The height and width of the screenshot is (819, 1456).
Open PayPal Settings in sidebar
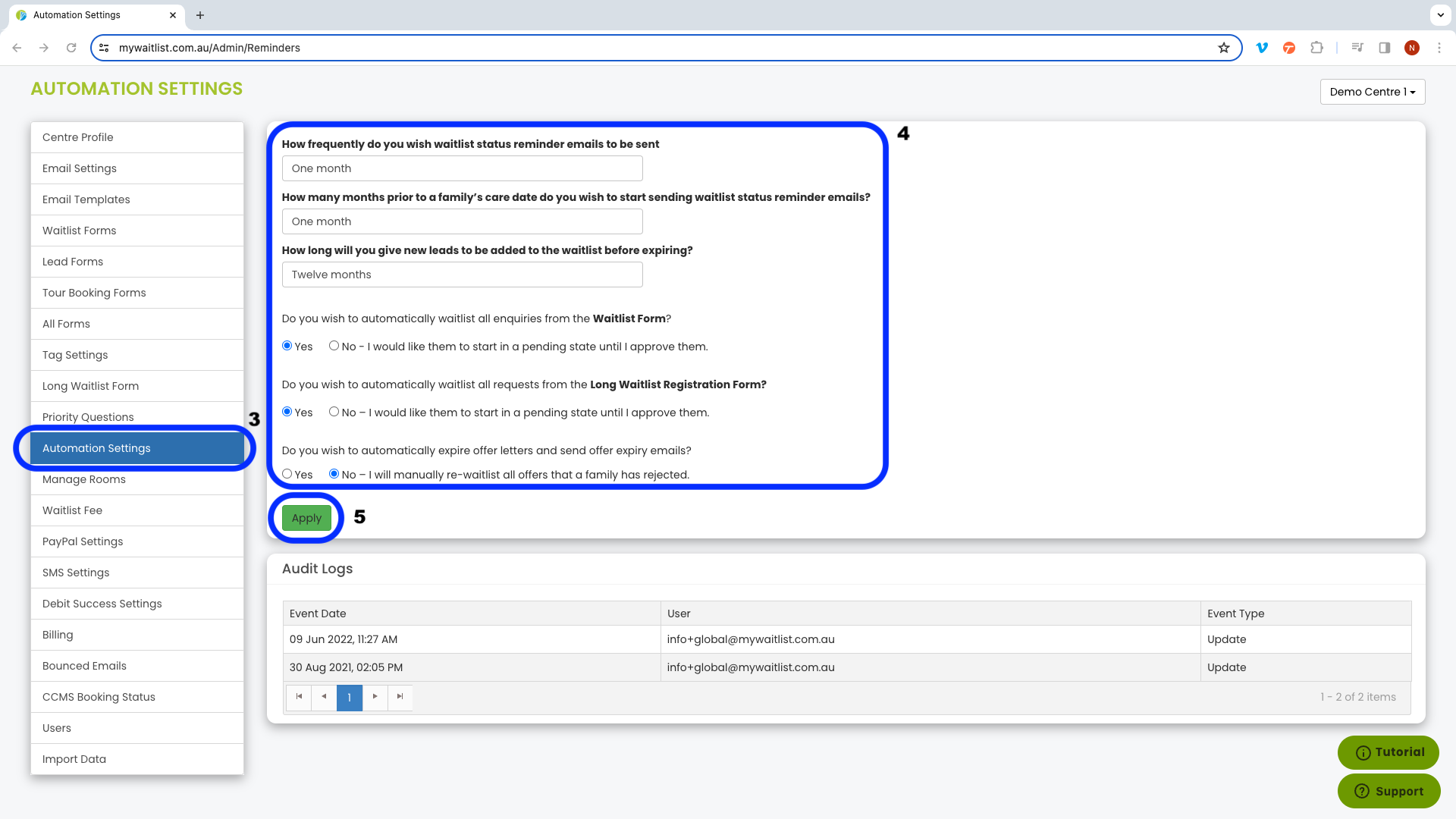coord(137,541)
